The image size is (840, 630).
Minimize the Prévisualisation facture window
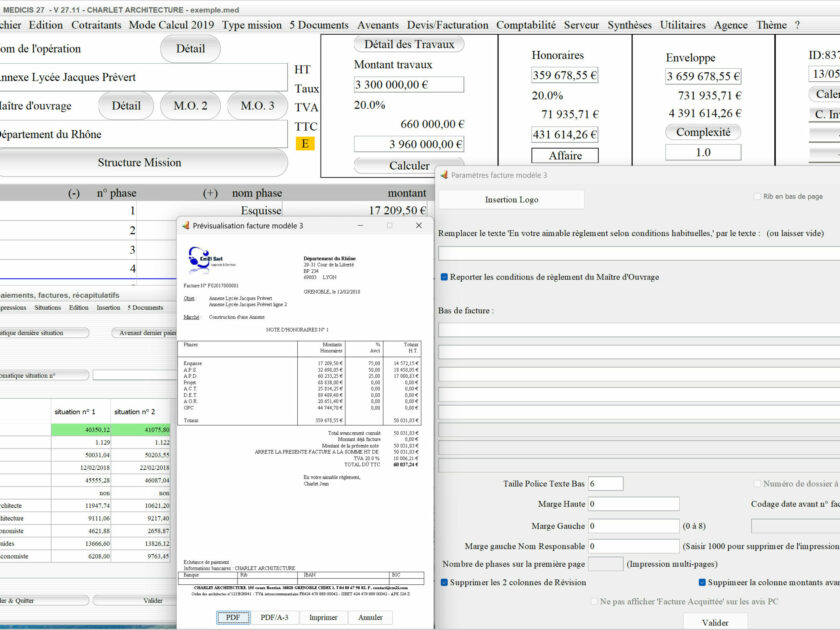pos(360,226)
